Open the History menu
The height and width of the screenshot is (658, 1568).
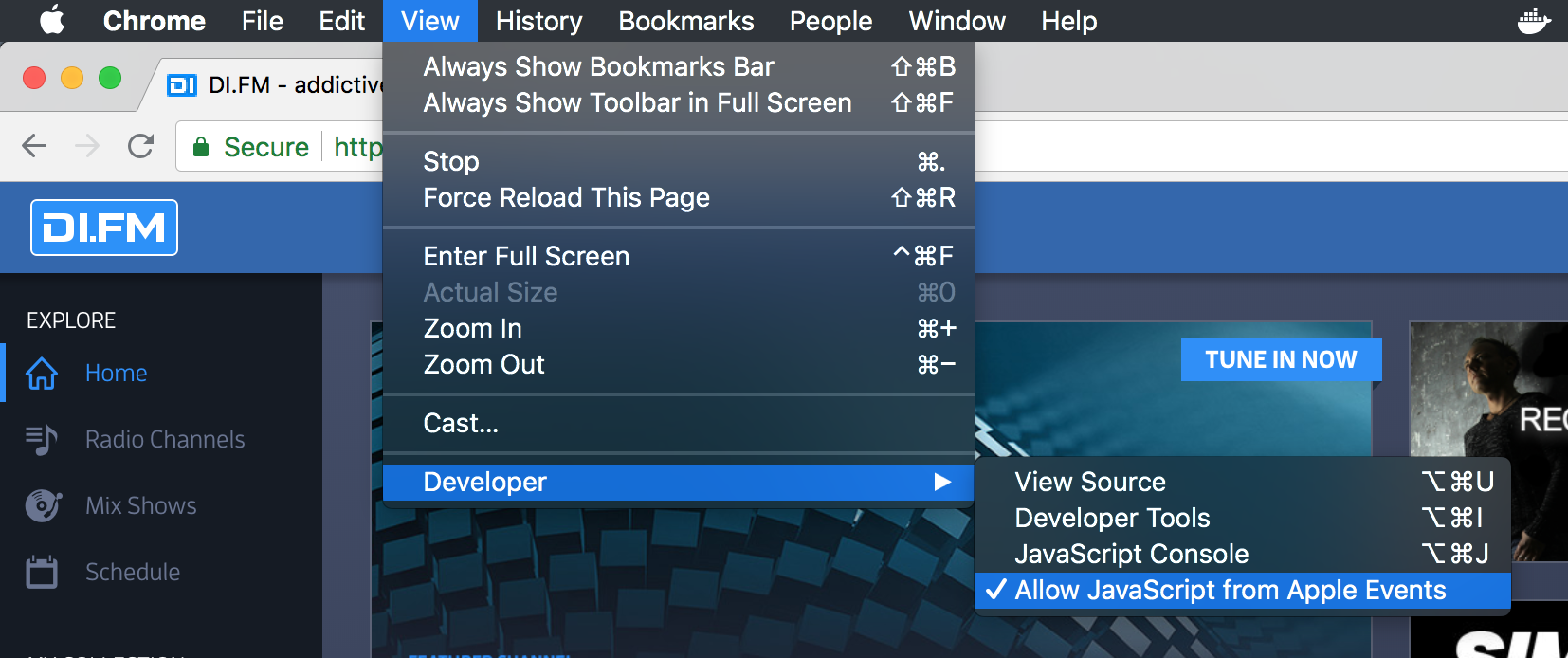coord(539,21)
